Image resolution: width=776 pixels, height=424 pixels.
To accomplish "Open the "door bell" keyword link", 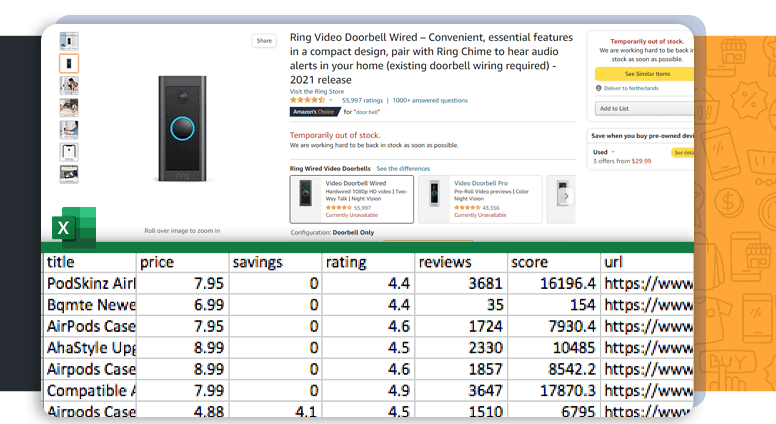I will (367, 112).
